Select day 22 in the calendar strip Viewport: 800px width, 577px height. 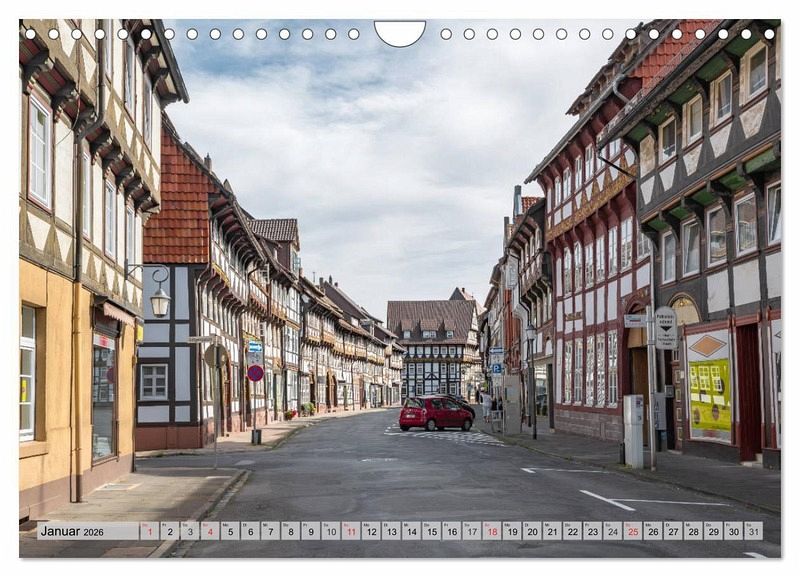pos(572,531)
